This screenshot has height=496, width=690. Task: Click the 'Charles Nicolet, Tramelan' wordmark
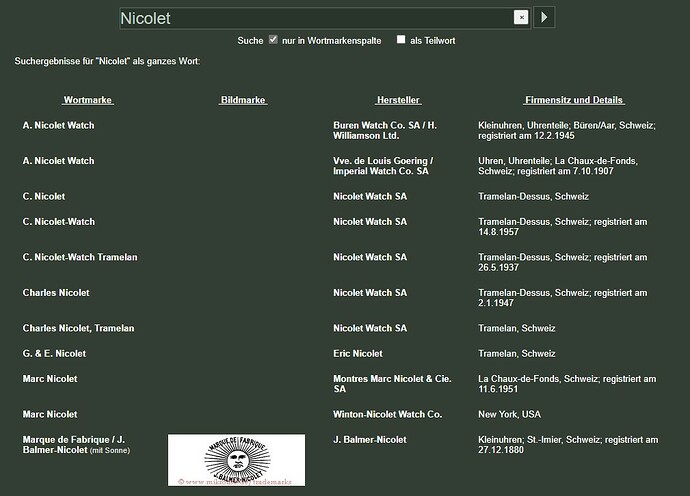78,328
